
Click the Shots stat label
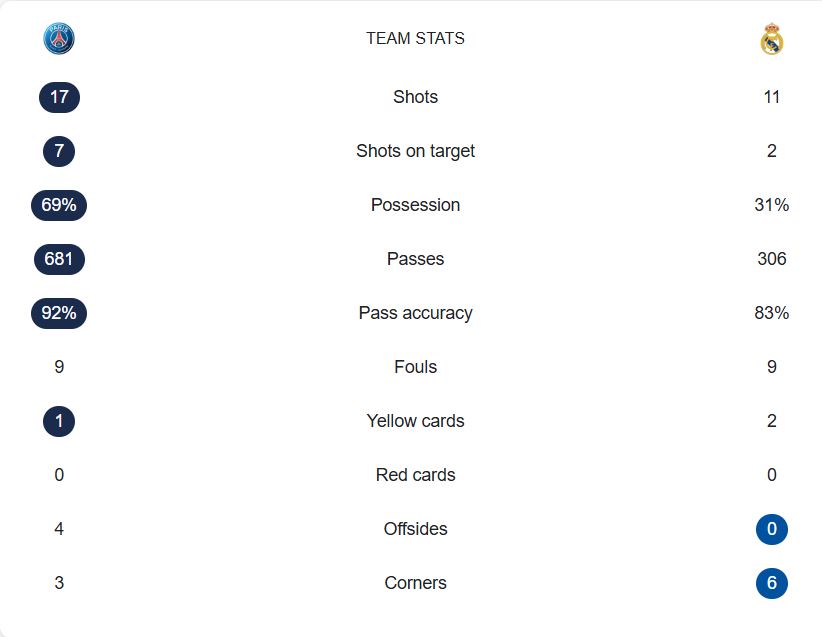415,97
